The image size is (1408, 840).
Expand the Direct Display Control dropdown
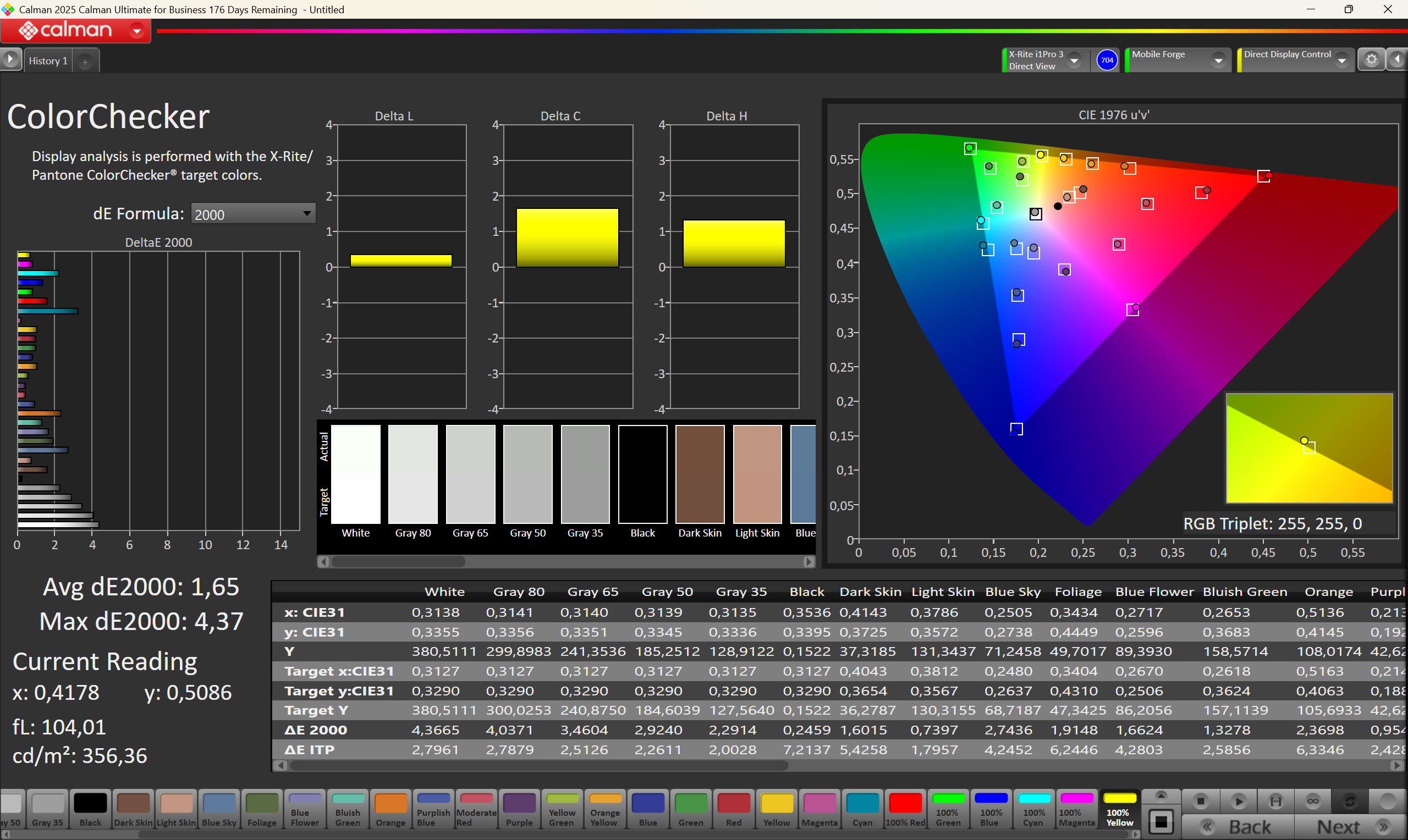pos(1342,60)
